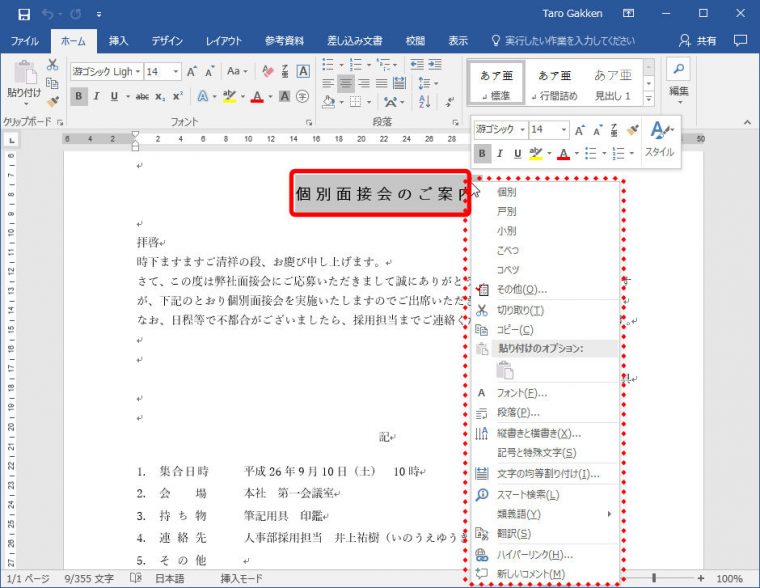Toggle center alignment in Paragraph group

click(346, 83)
